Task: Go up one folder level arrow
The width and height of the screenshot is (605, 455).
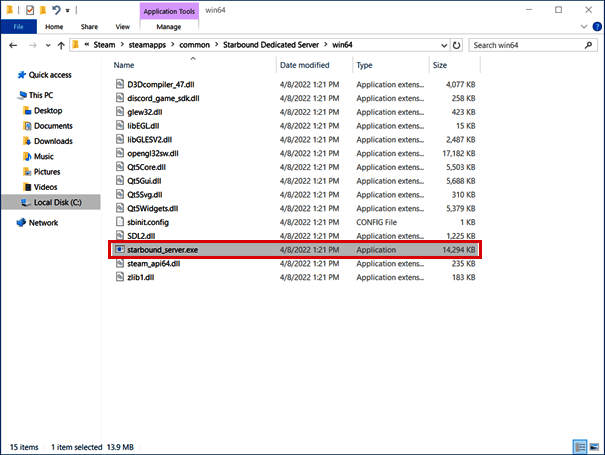Action: point(61,45)
